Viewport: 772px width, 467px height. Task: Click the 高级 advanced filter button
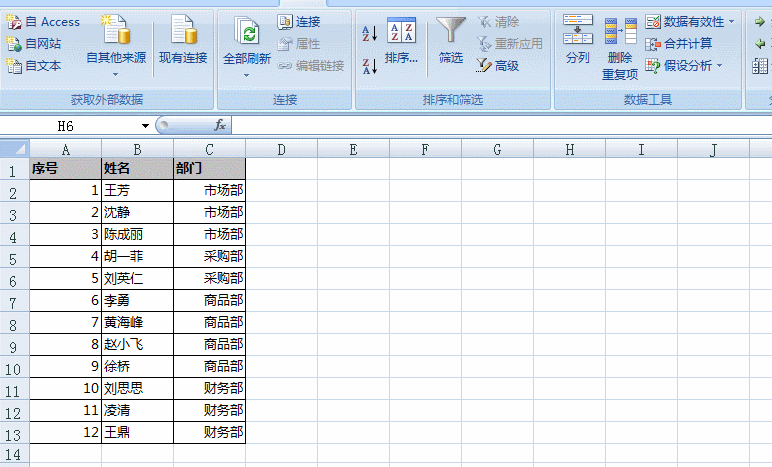click(498, 66)
